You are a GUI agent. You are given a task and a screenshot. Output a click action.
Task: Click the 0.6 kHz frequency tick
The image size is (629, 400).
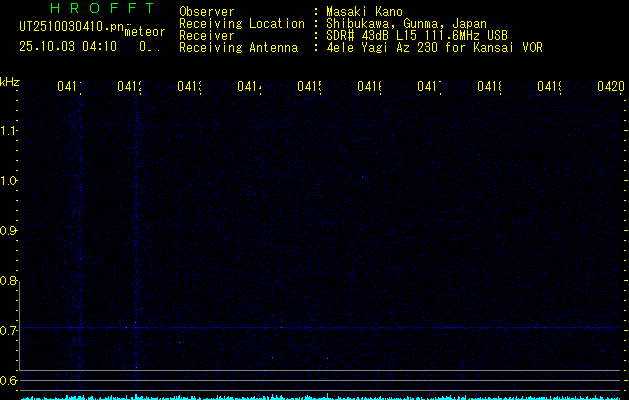pos(9,381)
